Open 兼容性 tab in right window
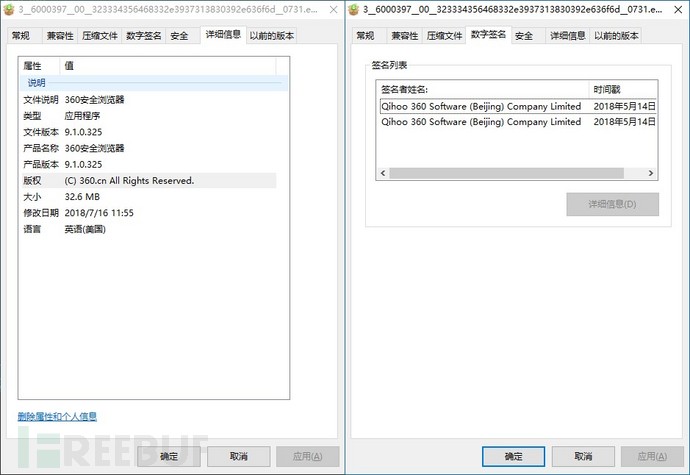Viewport: 690px width, 475px height. click(404, 36)
